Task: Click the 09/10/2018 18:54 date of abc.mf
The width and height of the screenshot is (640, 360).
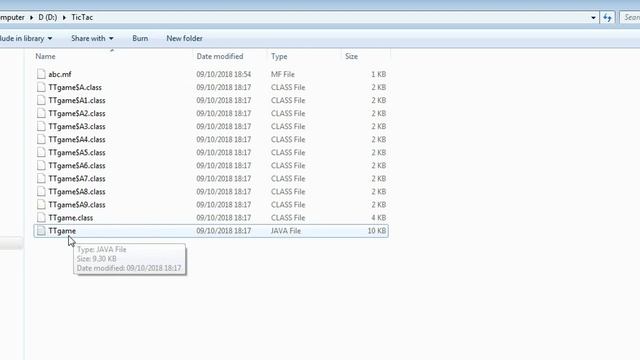Action: pos(224,74)
